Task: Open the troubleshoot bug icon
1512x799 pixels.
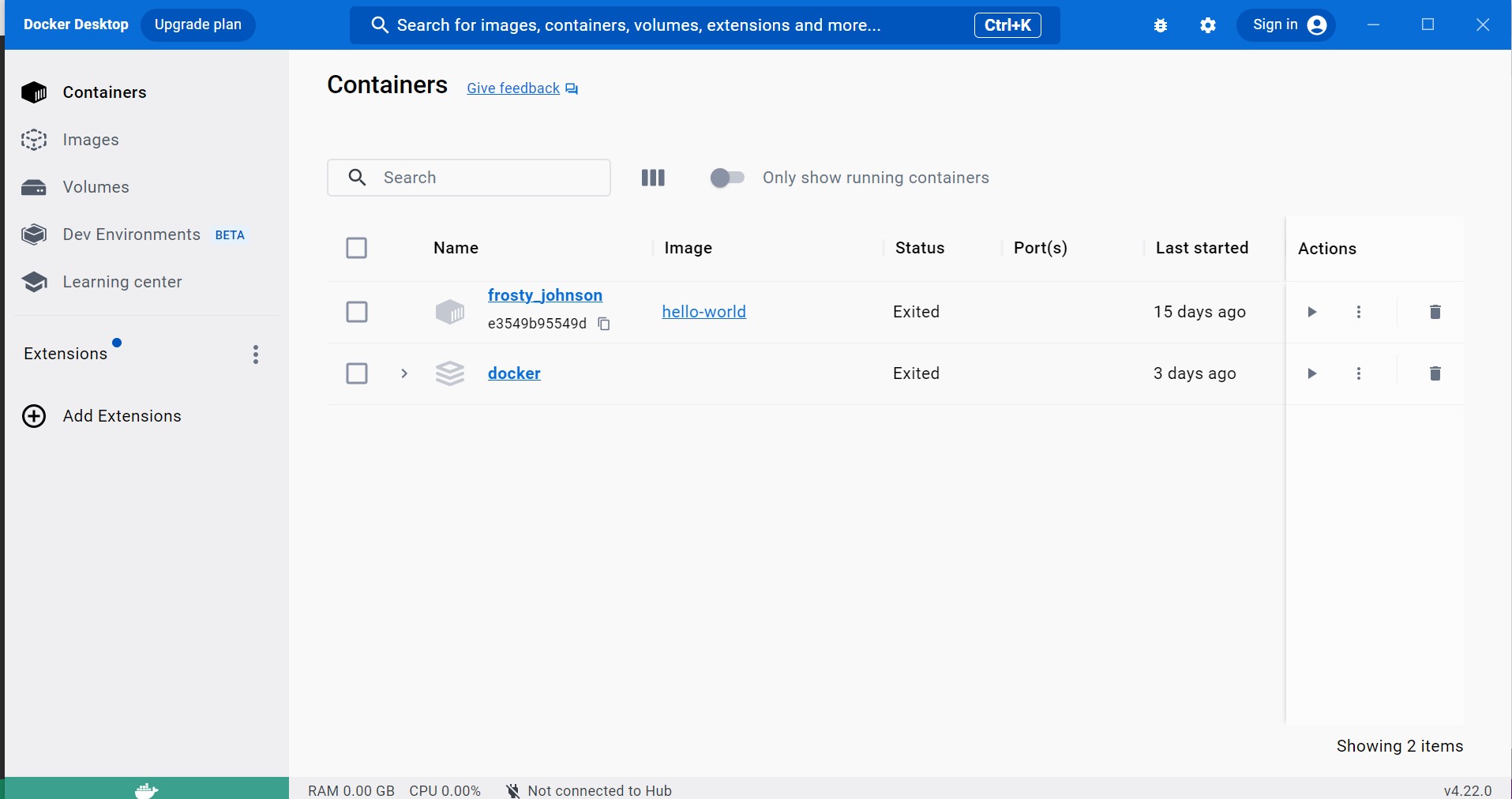Action: (1161, 25)
